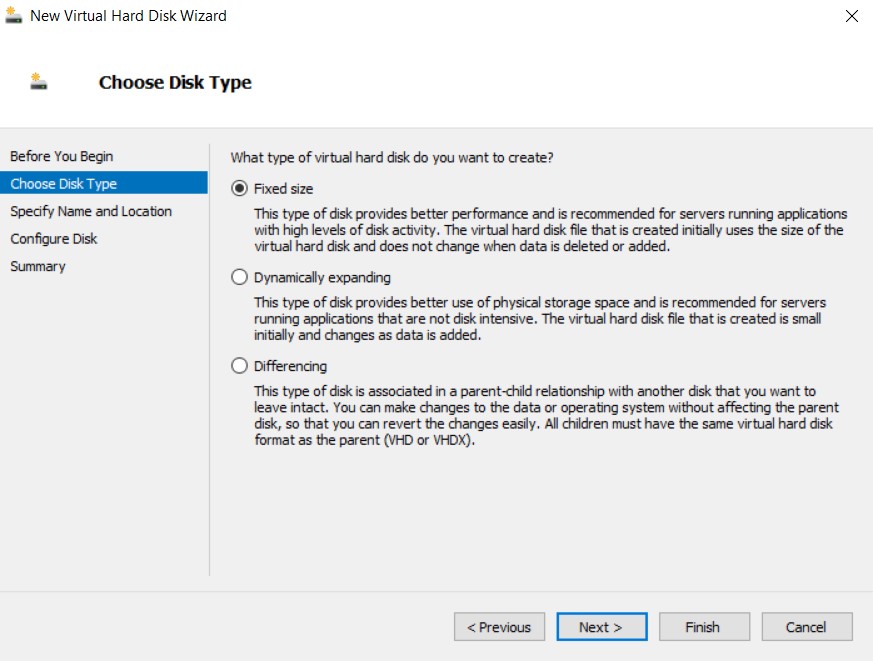Jump to the Configure Disk step

(x=54, y=239)
